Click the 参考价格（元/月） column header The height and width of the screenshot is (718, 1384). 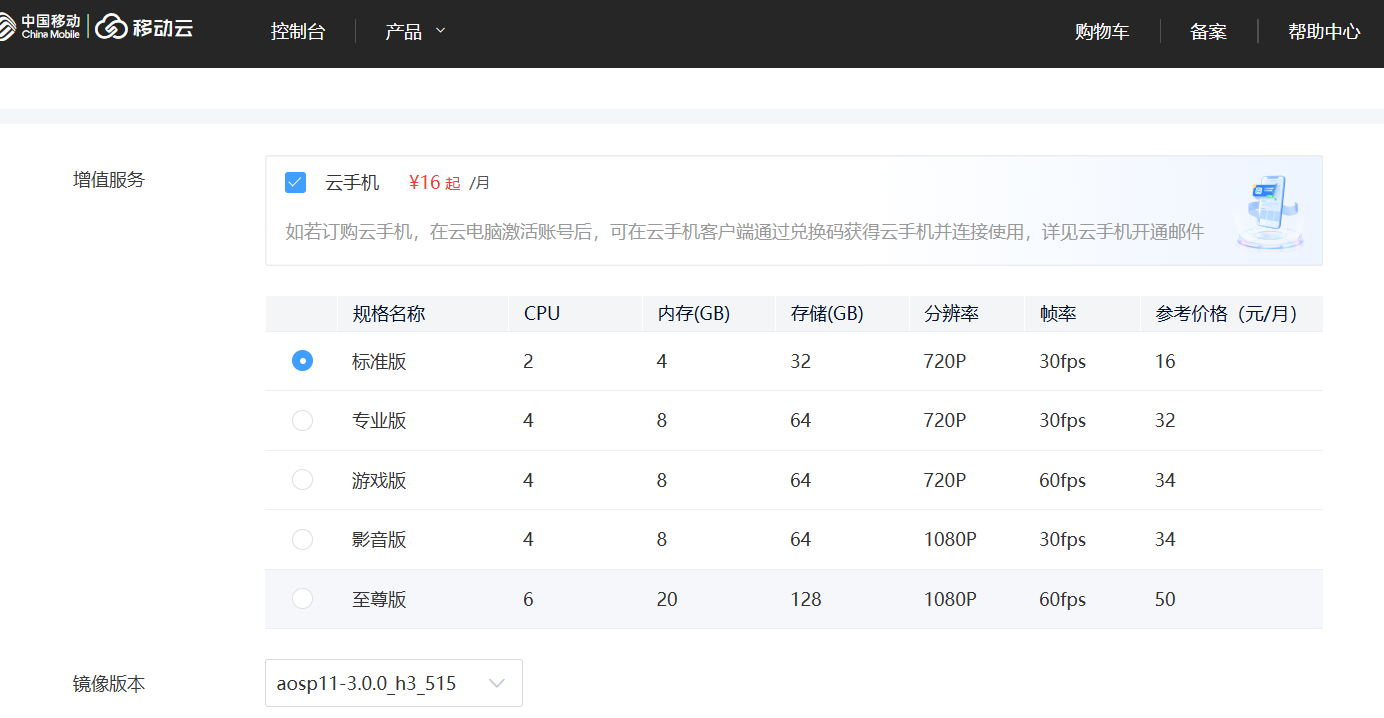[1226, 314]
